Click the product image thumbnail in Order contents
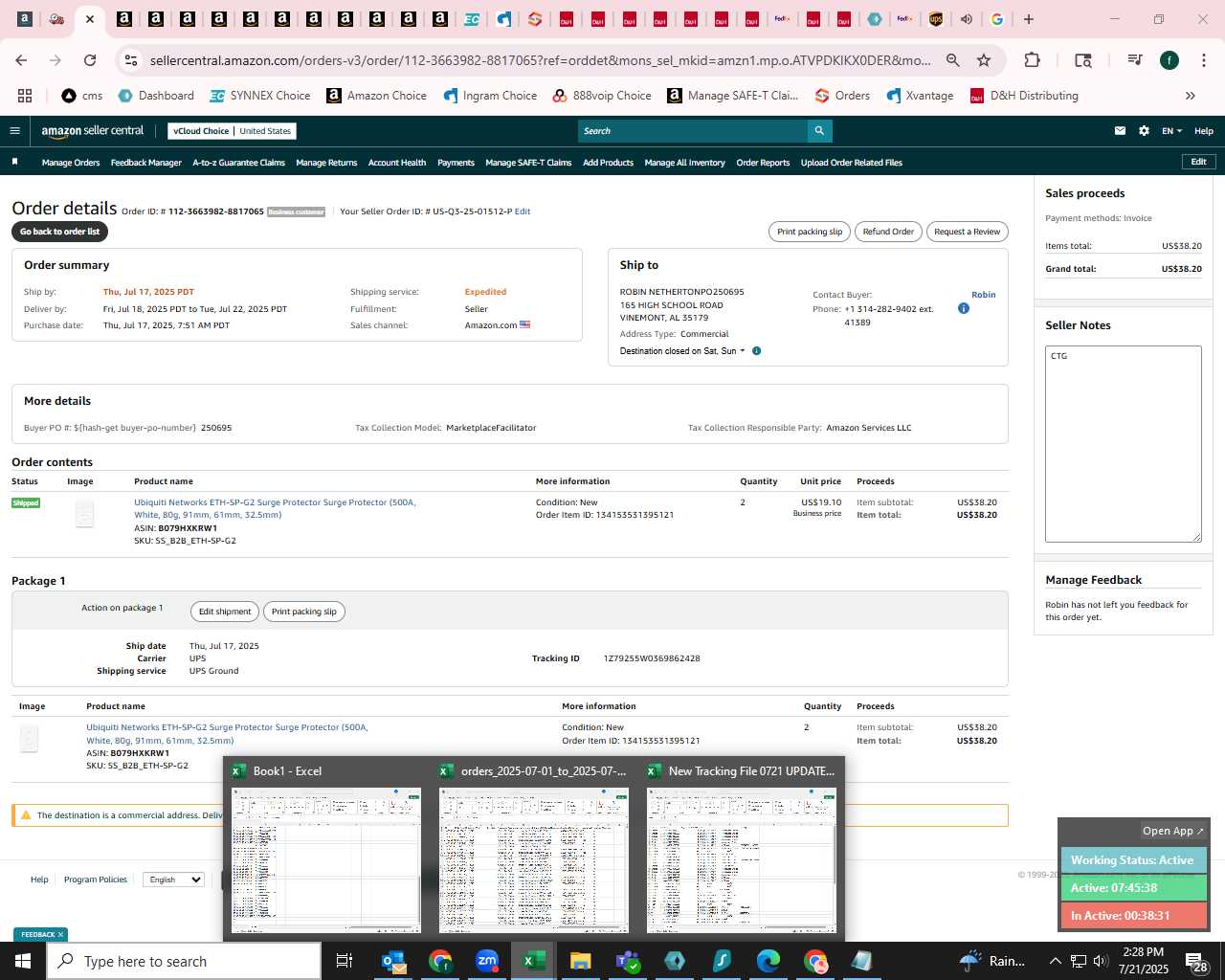 pos(84,514)
